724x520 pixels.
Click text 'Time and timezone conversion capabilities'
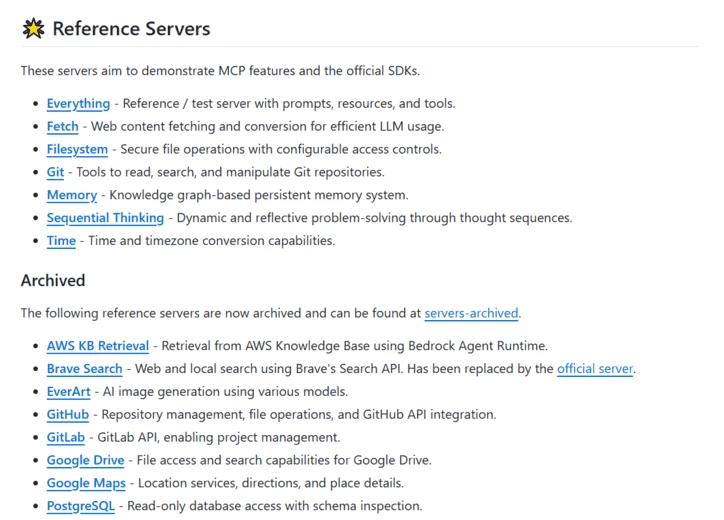tap(211, 241)
